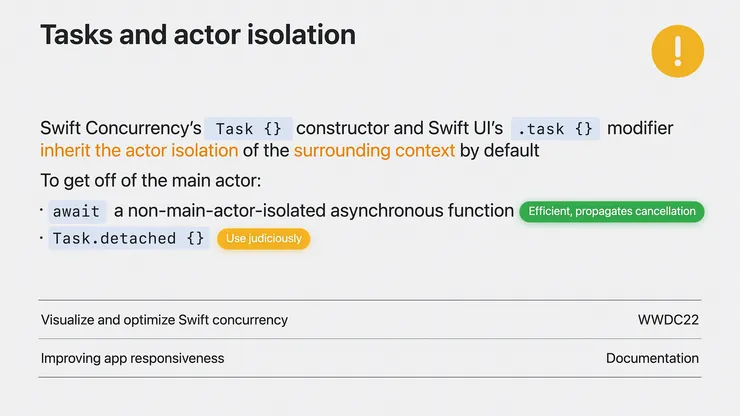Select the "await" code keyword

coord(76,212)
